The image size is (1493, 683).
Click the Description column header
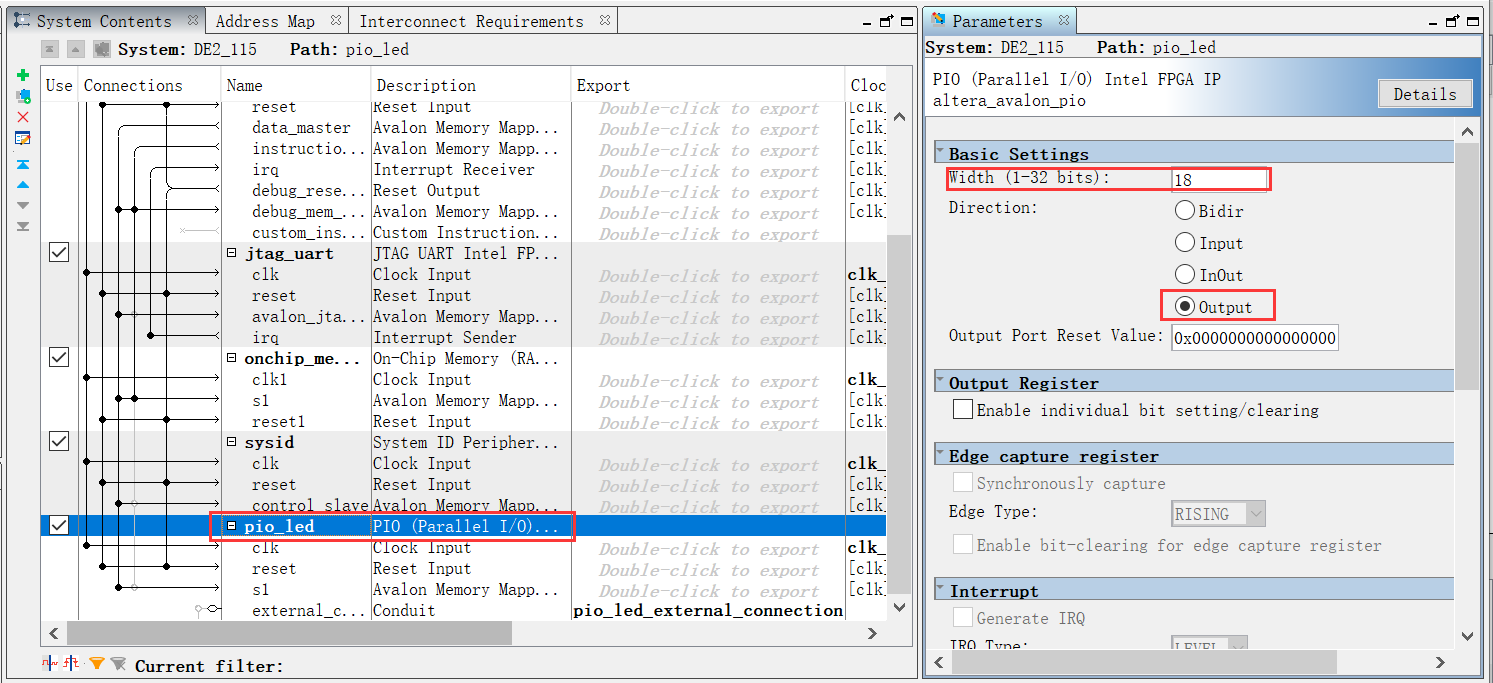coord(471,85)
